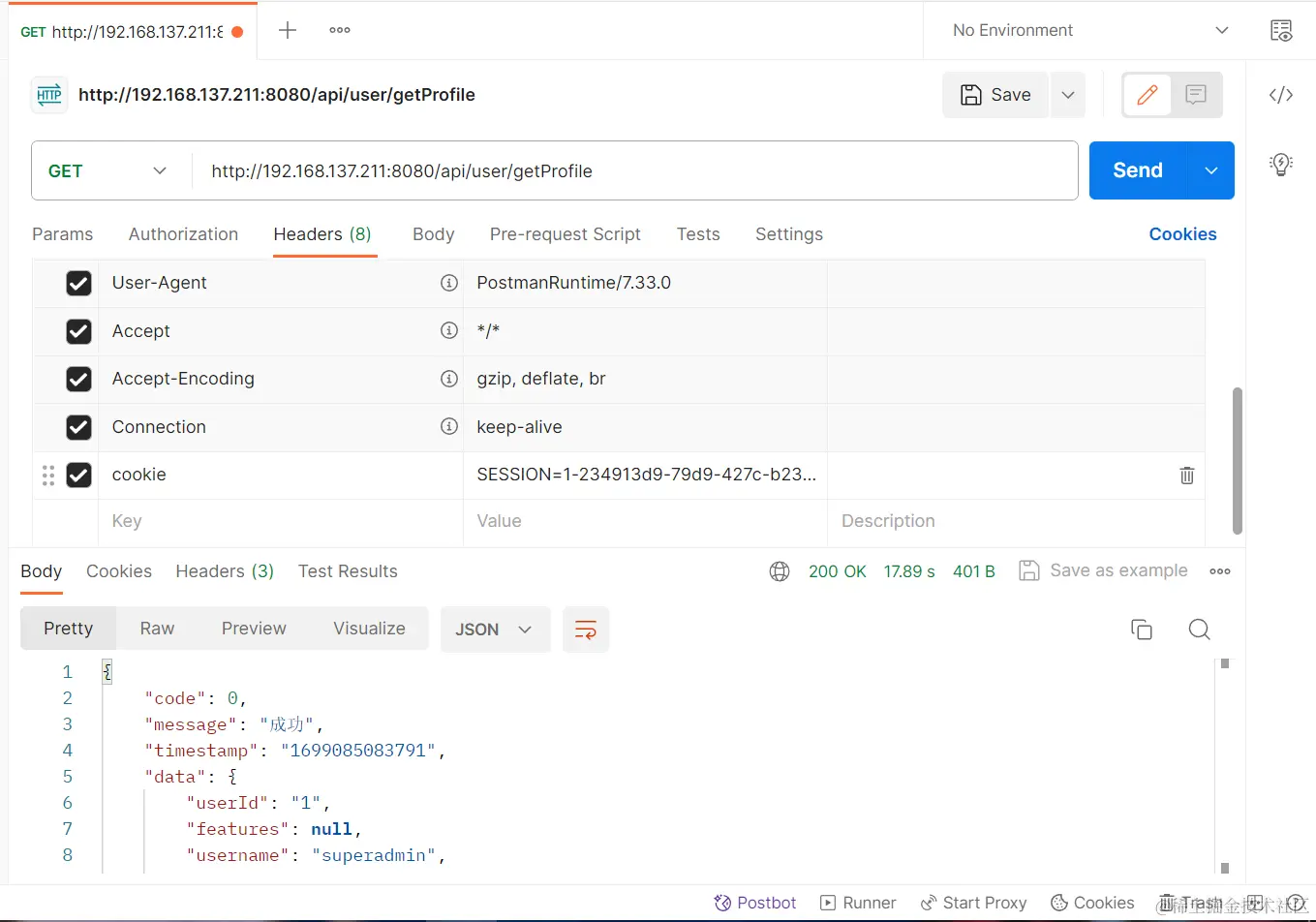This screenshot has height=922, width=1316.
Task: Toggle line wrap in response body
Action: click(x=586, y=630)
